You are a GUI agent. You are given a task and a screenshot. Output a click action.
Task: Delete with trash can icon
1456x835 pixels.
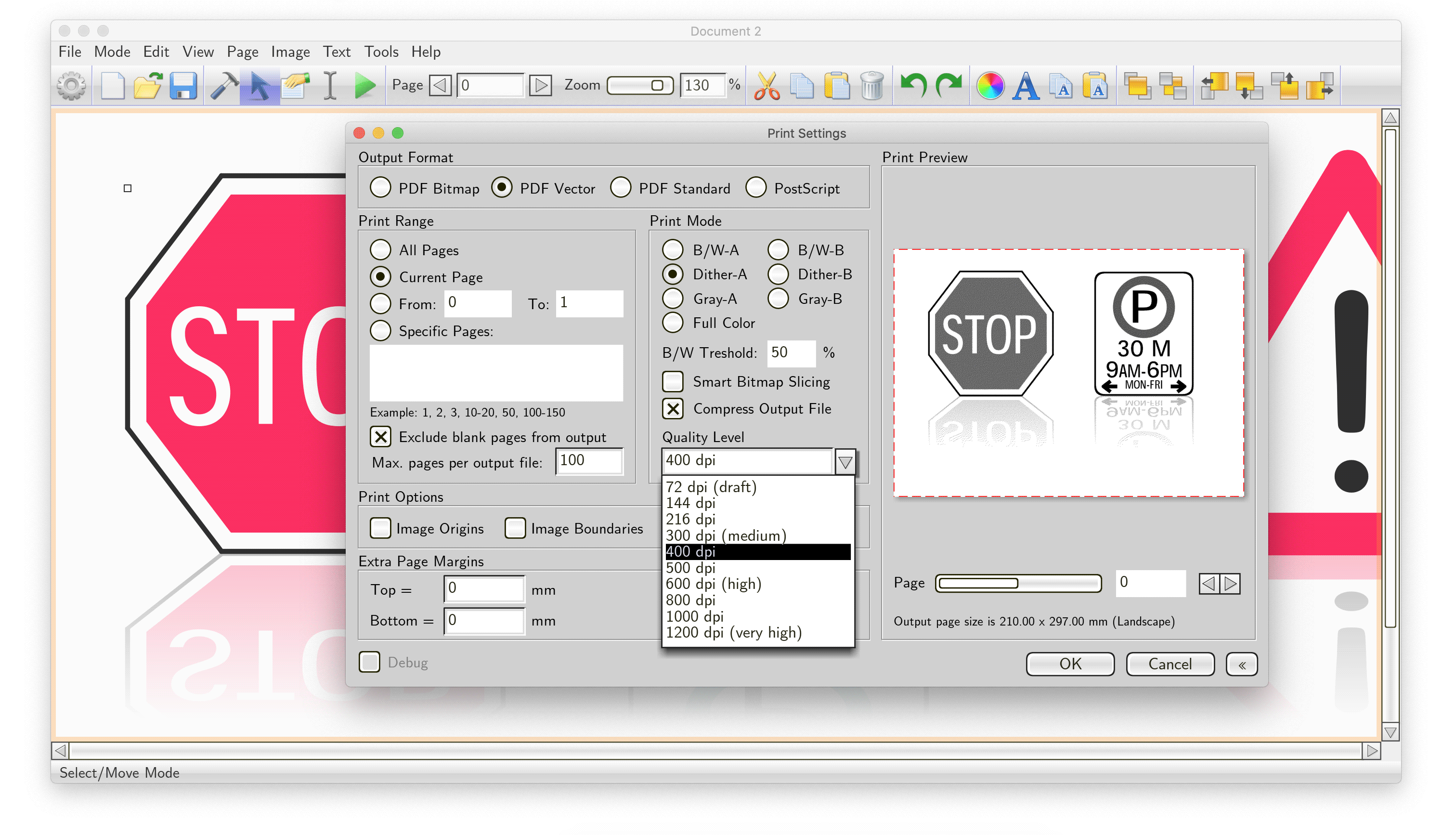872,86
